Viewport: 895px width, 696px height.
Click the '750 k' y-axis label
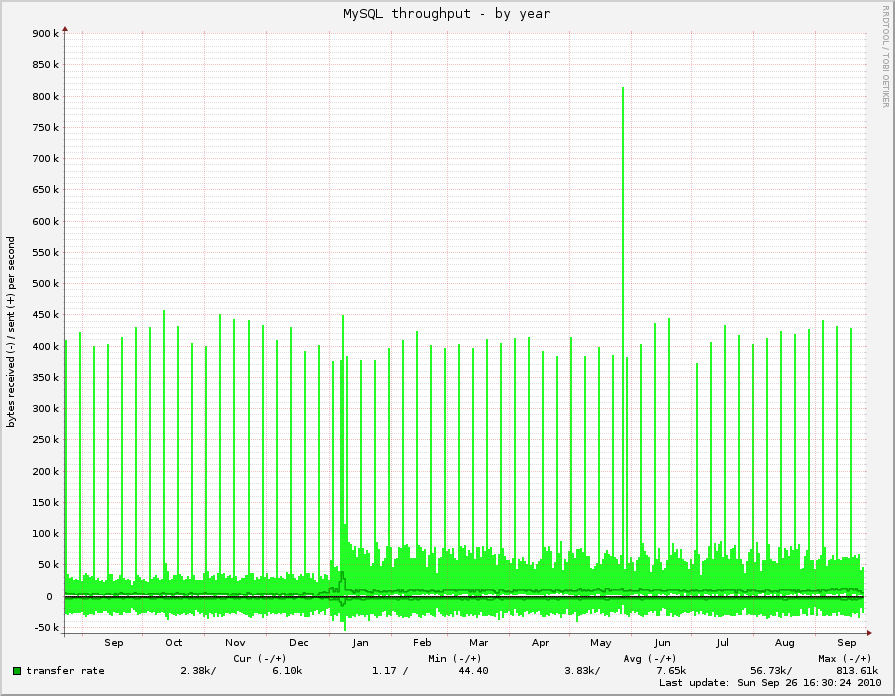(x=46, y=128)
